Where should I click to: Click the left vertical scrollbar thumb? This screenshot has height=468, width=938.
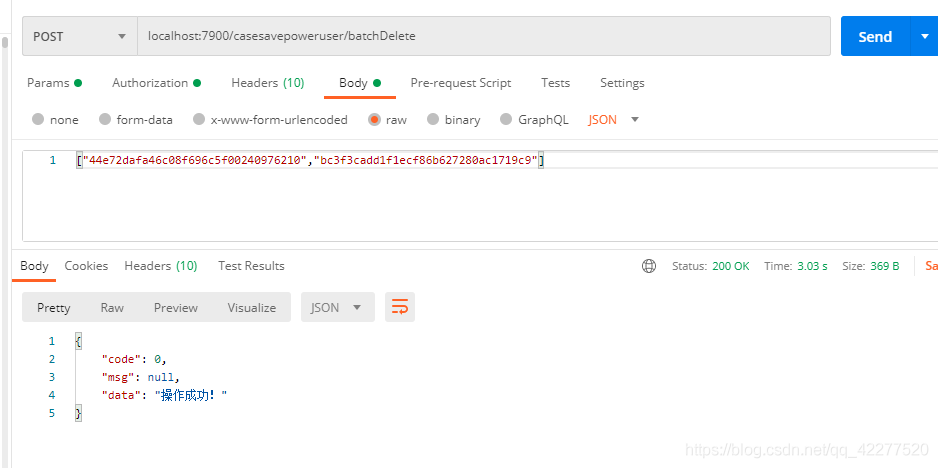5,42
